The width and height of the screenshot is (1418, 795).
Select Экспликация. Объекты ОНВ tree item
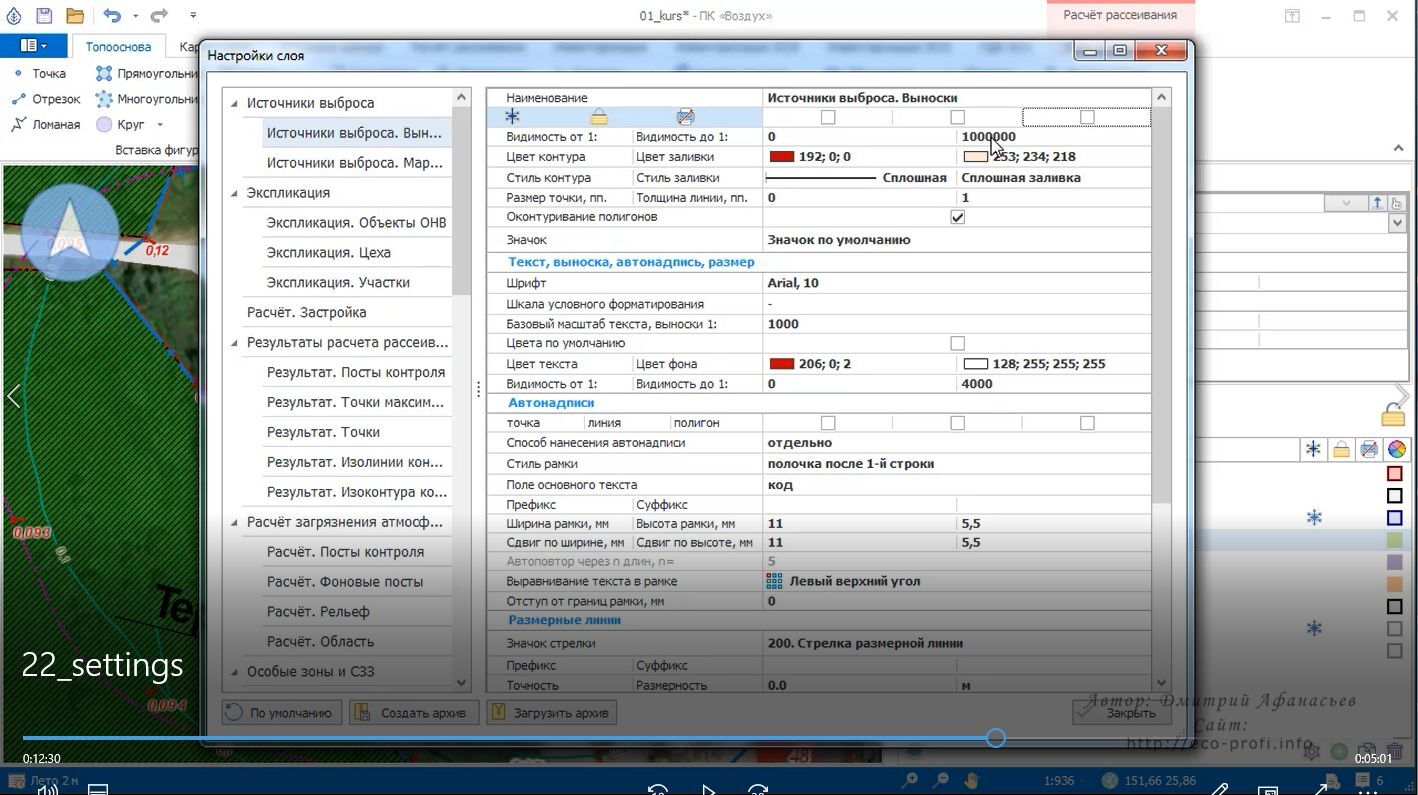click(356, 223)
